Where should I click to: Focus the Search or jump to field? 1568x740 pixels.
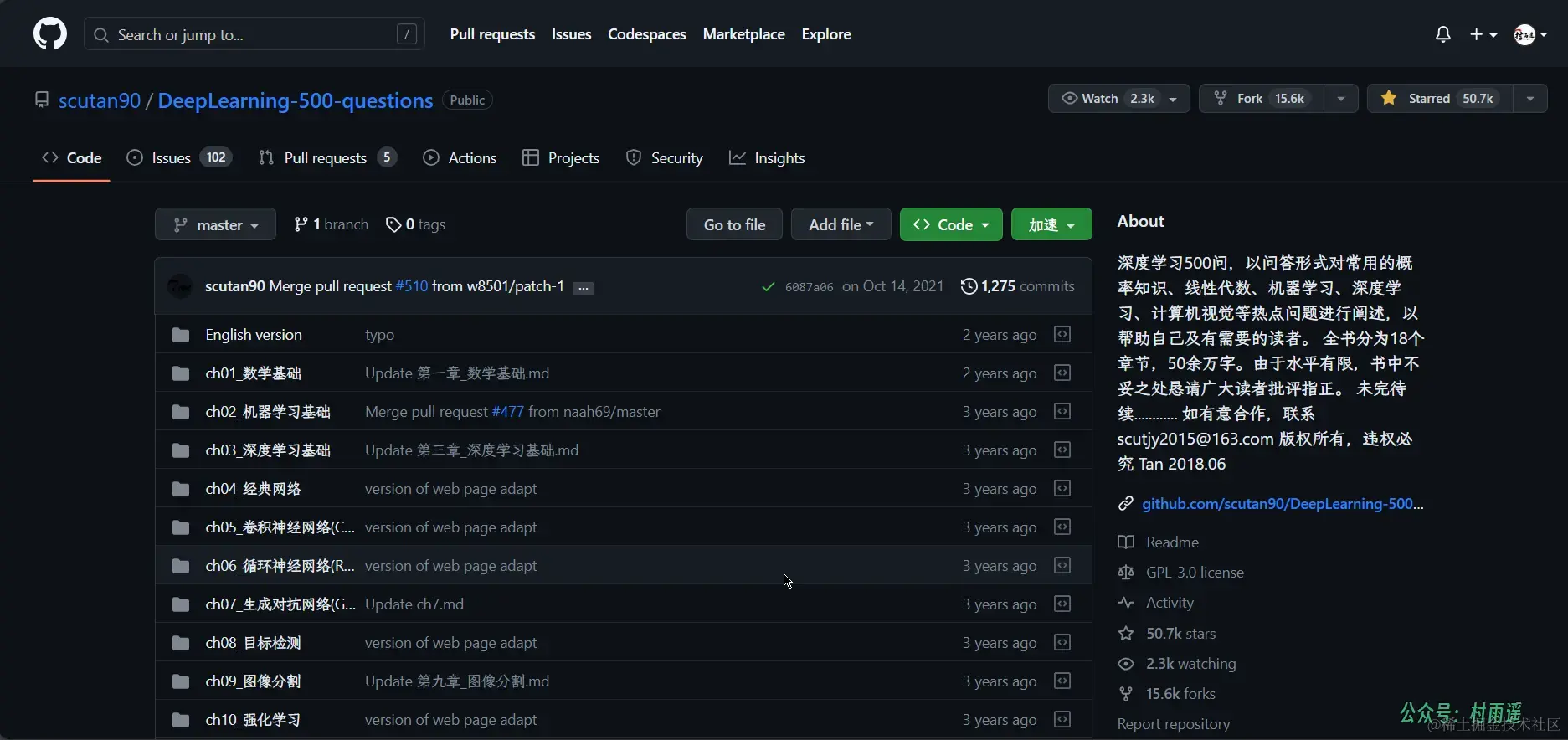coord(254,34)
